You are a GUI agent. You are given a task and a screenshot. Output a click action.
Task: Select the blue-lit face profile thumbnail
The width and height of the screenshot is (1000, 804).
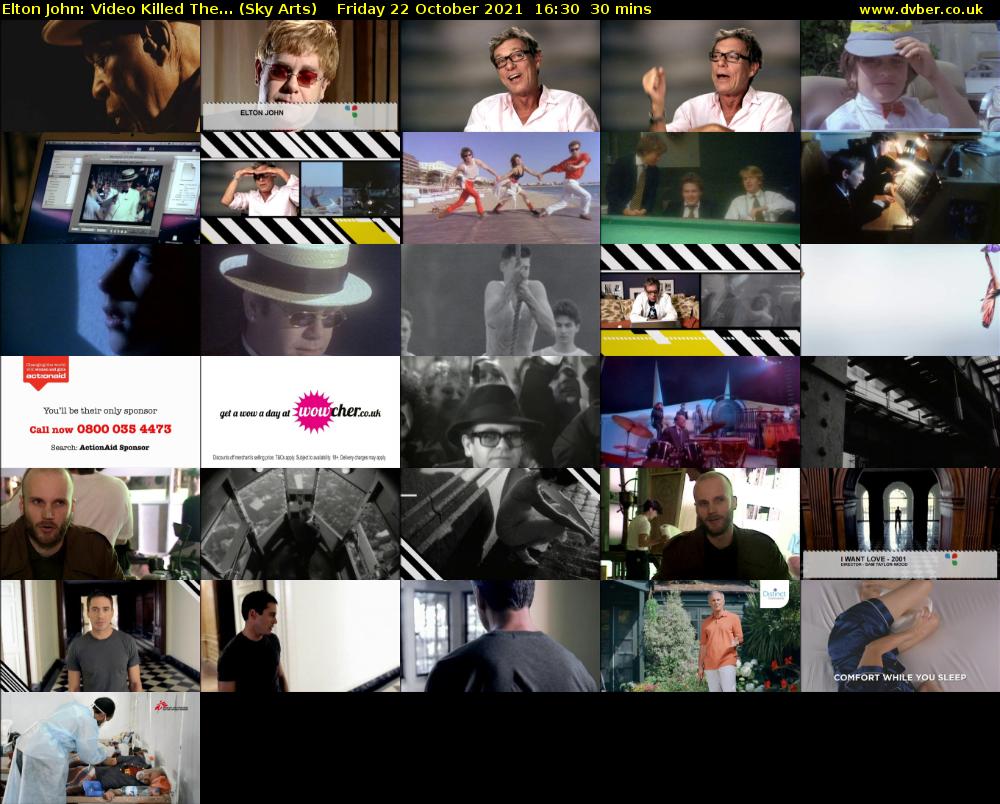[x=100, y=300]
